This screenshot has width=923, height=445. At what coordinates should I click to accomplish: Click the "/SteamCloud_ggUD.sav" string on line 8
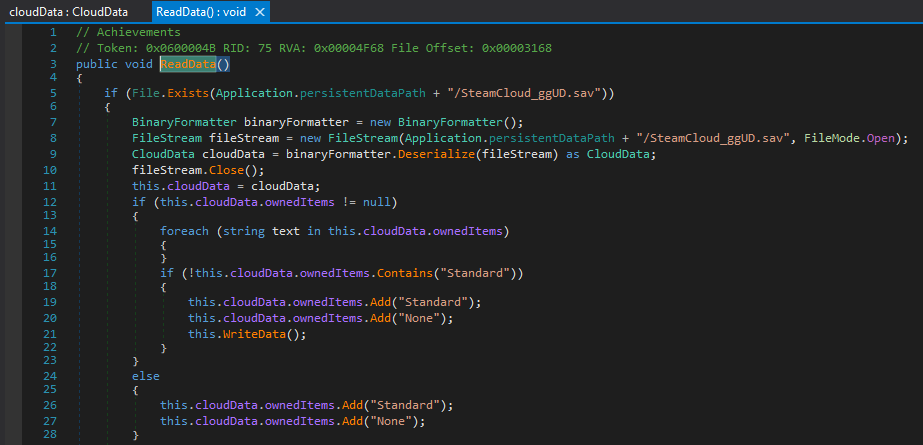pyautogui.click(x=712, y=138)
